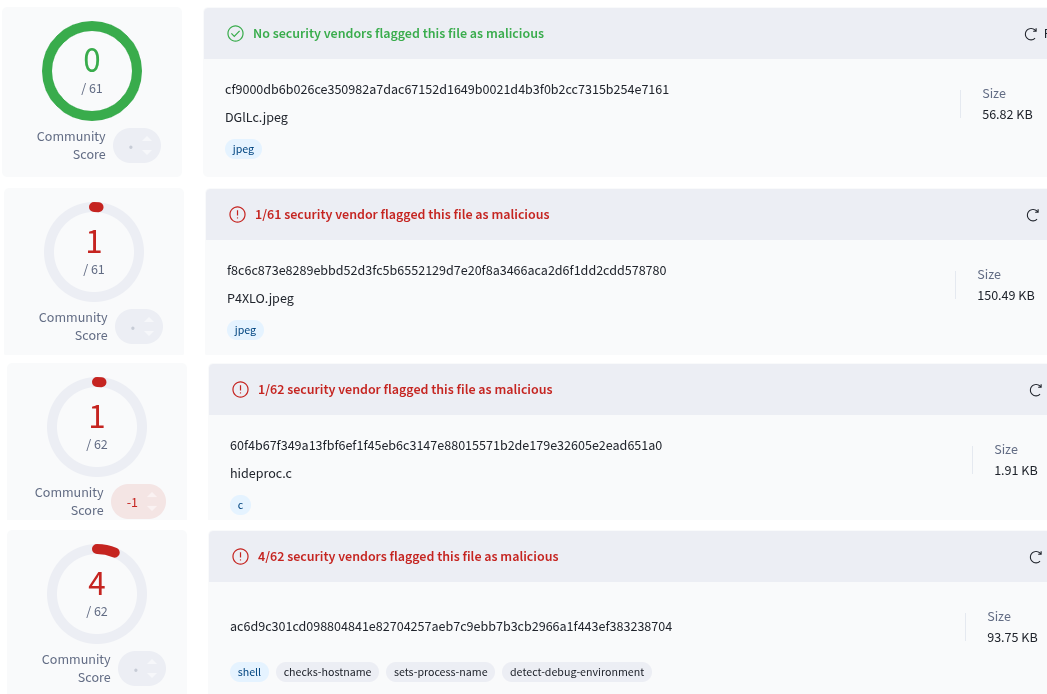1047x694 pixels.
Task: Select the jpeg tag under DGlLc.jpeg
Action: pyautogui.click(x=244, y=149)
